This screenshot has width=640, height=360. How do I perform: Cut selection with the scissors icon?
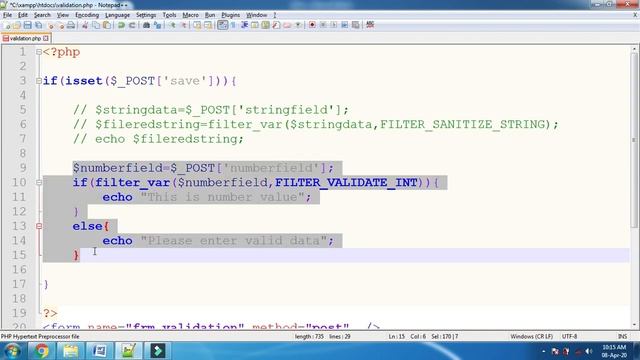(x=85, y=25)
